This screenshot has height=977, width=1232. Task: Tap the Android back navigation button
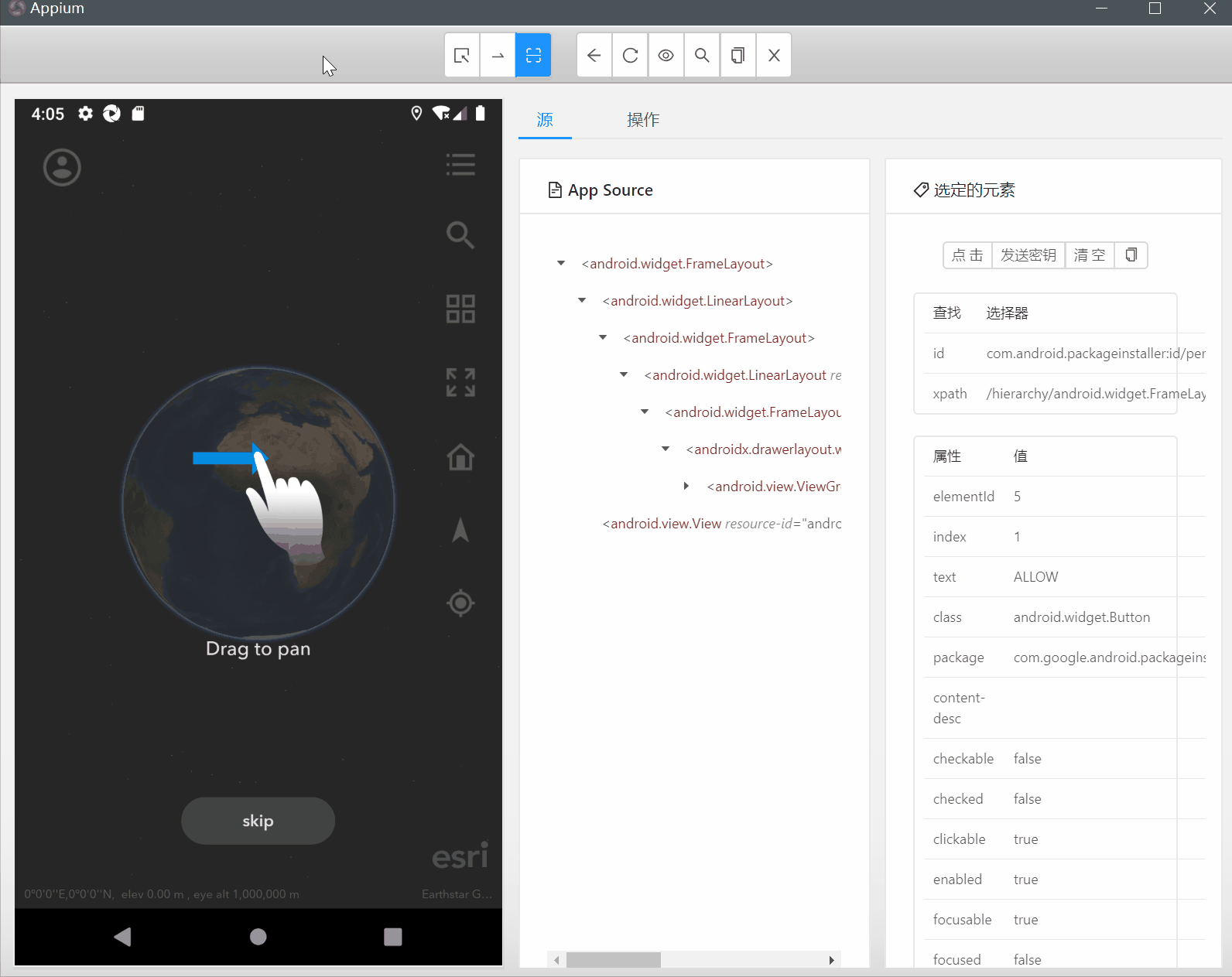tap(122, 937)
